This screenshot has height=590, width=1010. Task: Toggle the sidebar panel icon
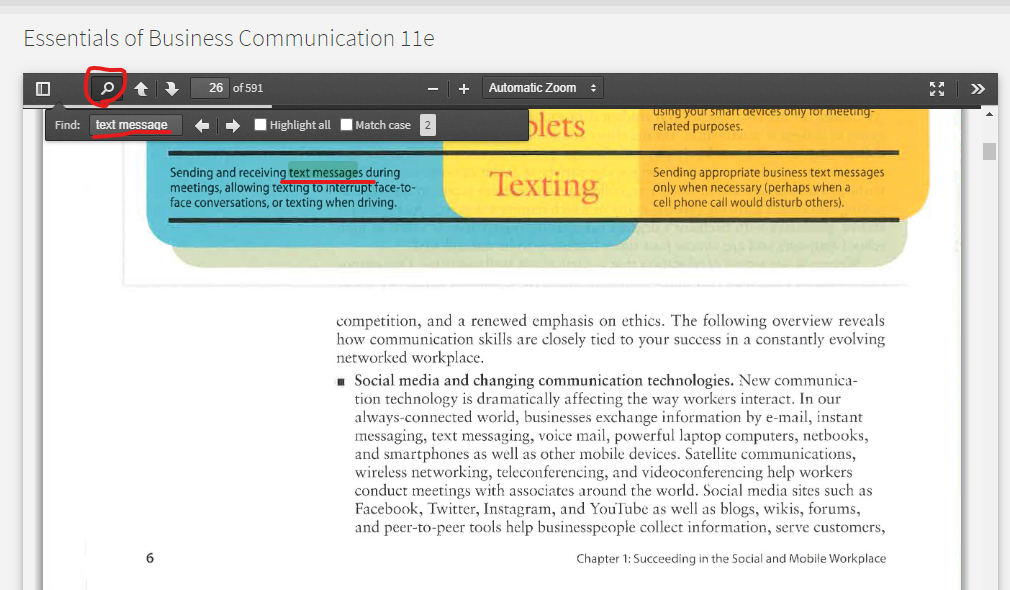42,88
